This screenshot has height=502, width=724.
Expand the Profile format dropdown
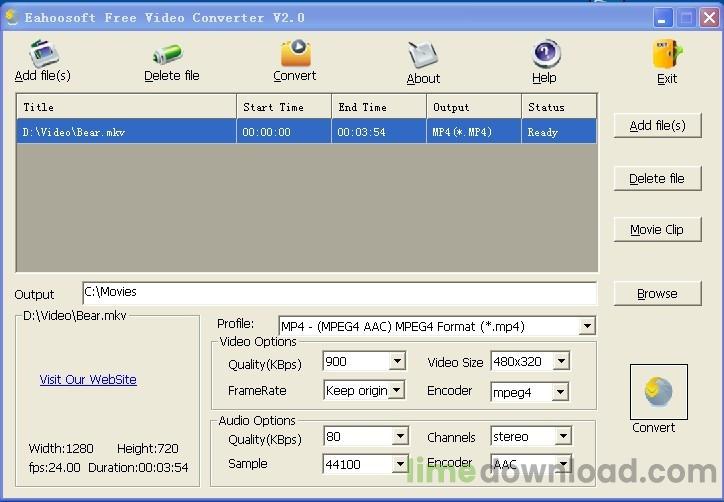[x=587, y=326]
